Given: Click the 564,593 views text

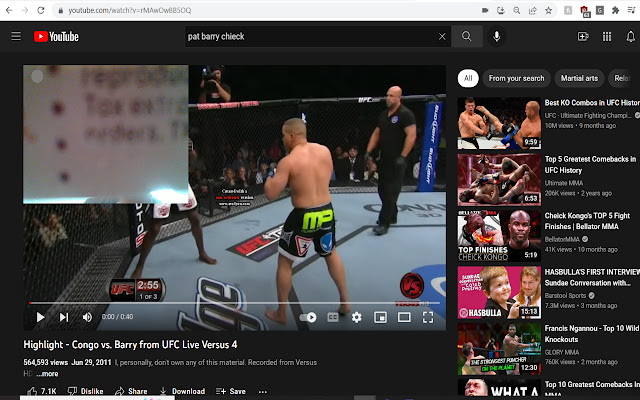Looking at the screenshot, I should pyautogui.click(x=46, y=362).
